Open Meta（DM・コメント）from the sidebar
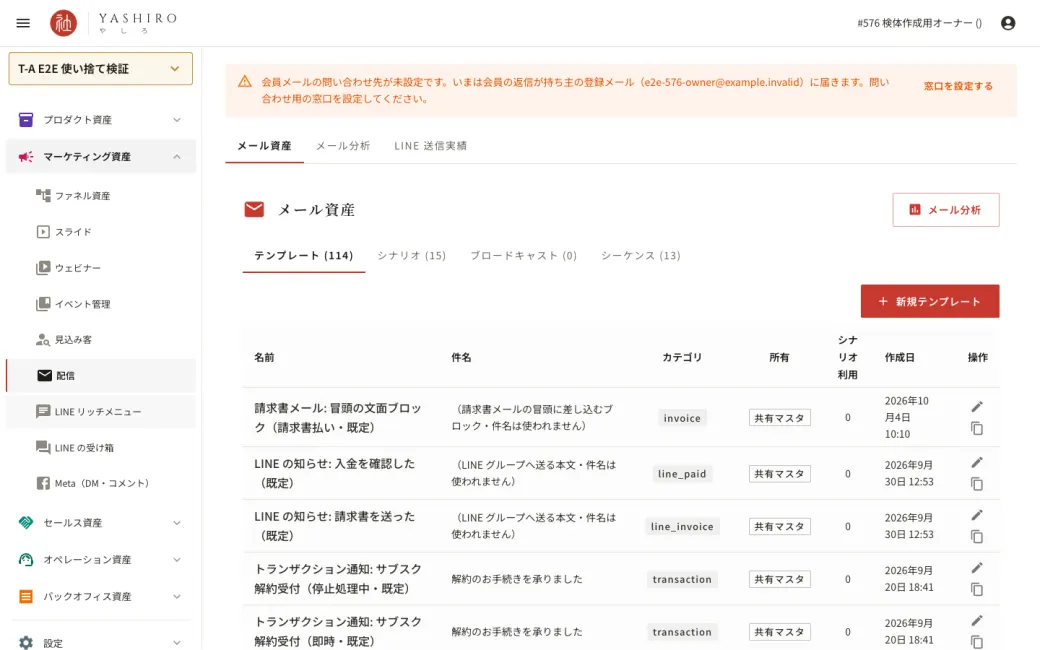1040x650 pixels. pyautogui.click(x=101, y=484)
